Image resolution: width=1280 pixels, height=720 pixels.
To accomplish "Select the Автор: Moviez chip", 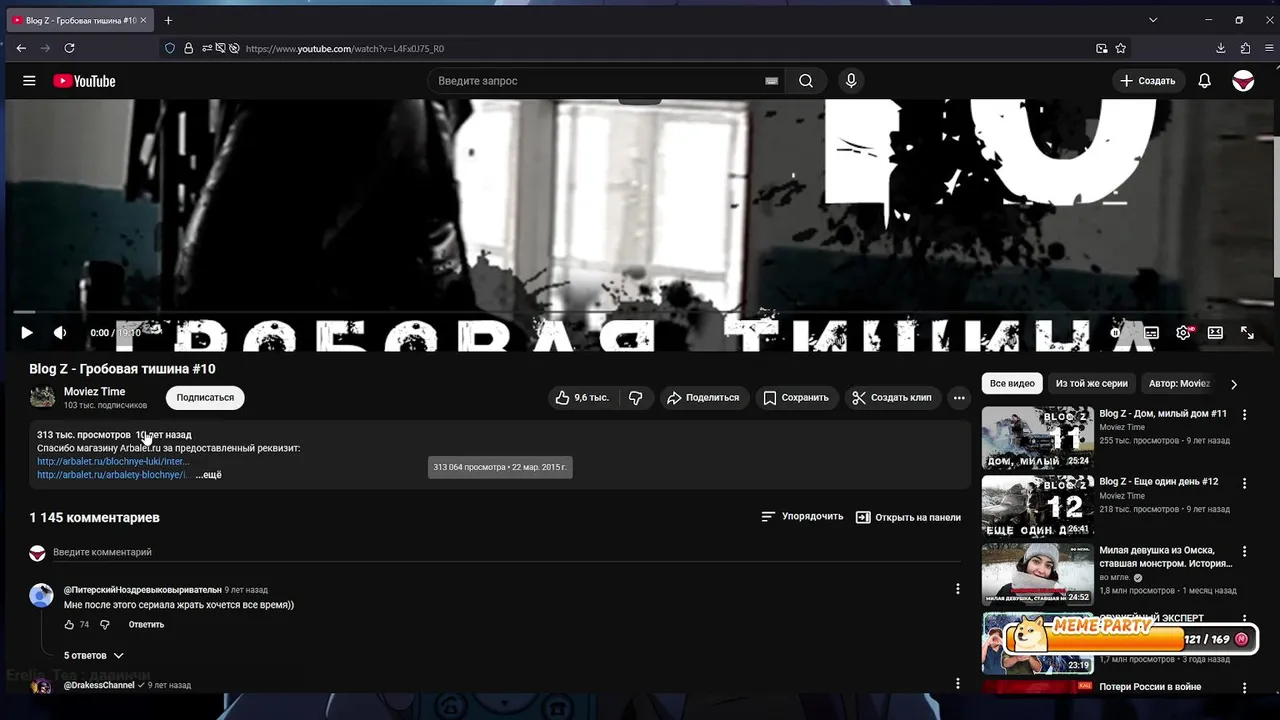I will (x=1180, y=384).
